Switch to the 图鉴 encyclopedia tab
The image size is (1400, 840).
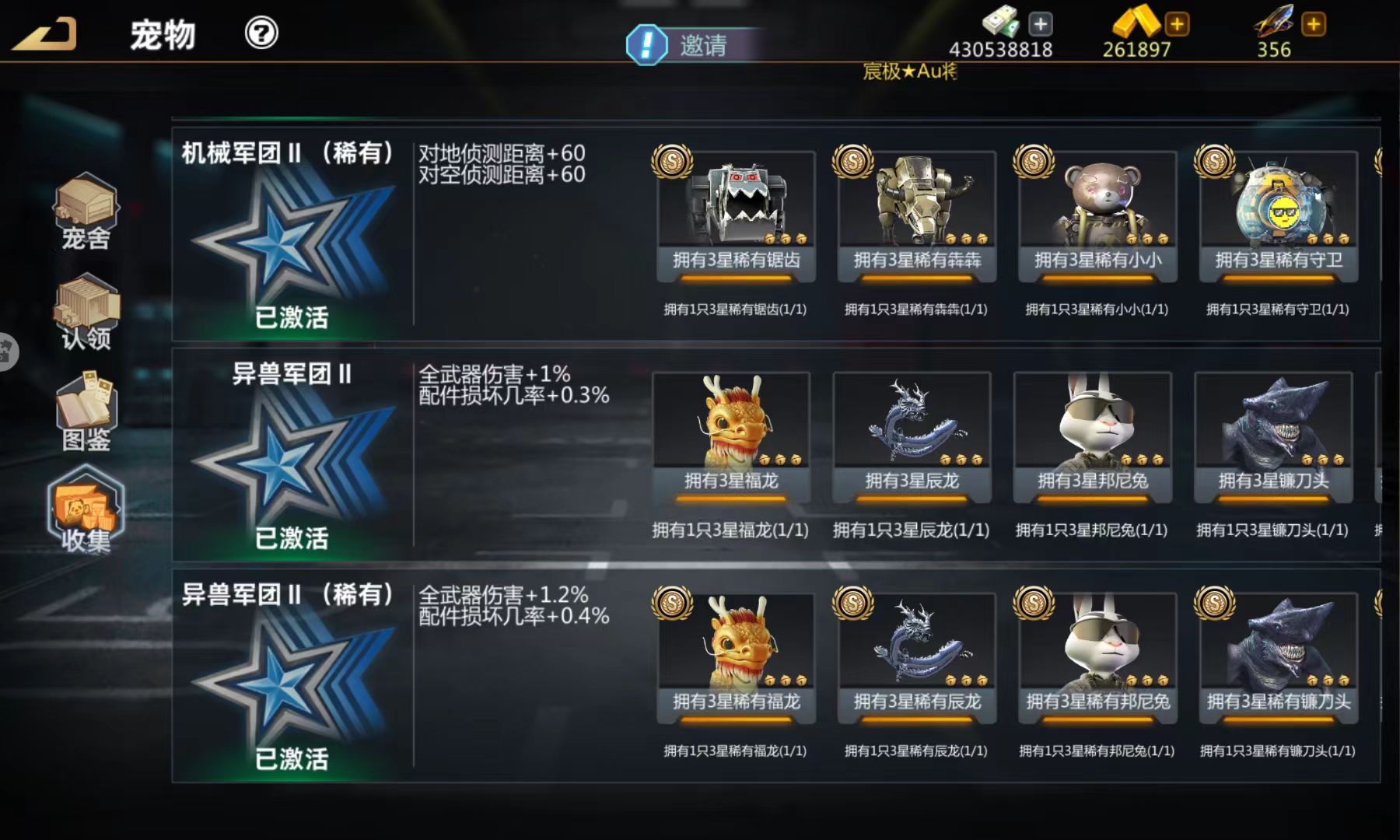[x=86, y=411]
